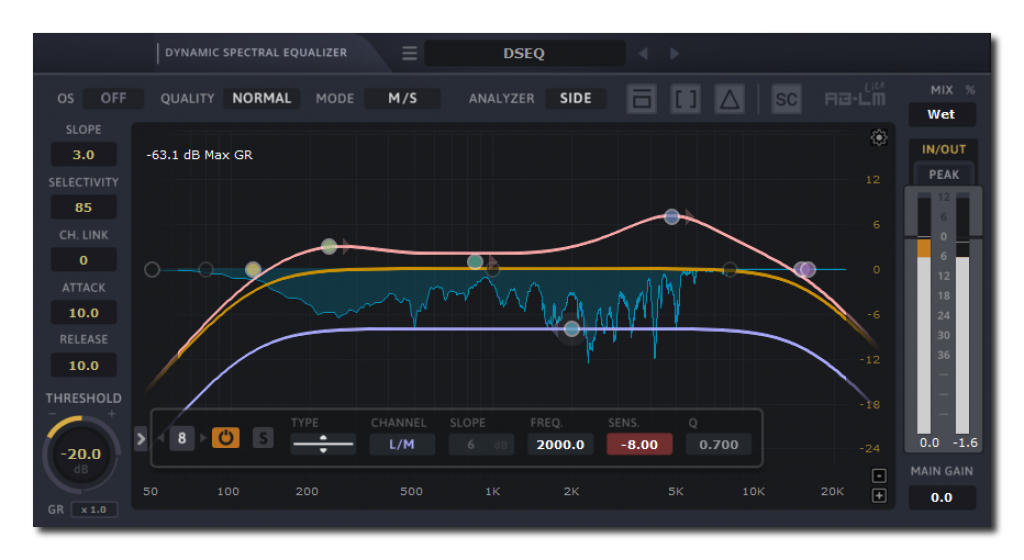Click the plus zoom icon below graph
This screenshot has width=1024, height=560.
[879, 496]
